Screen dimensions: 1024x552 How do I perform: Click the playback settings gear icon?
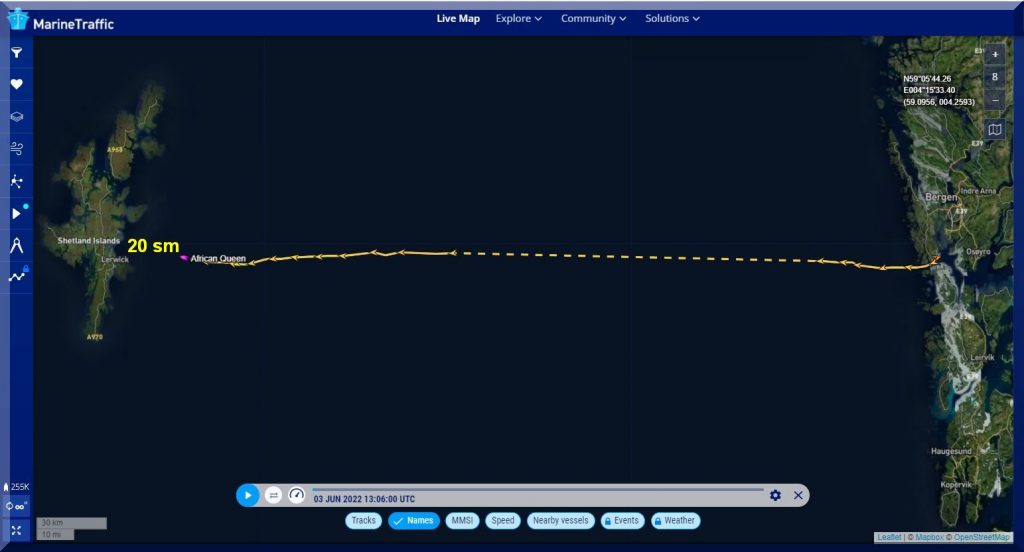tap(775, 495)
